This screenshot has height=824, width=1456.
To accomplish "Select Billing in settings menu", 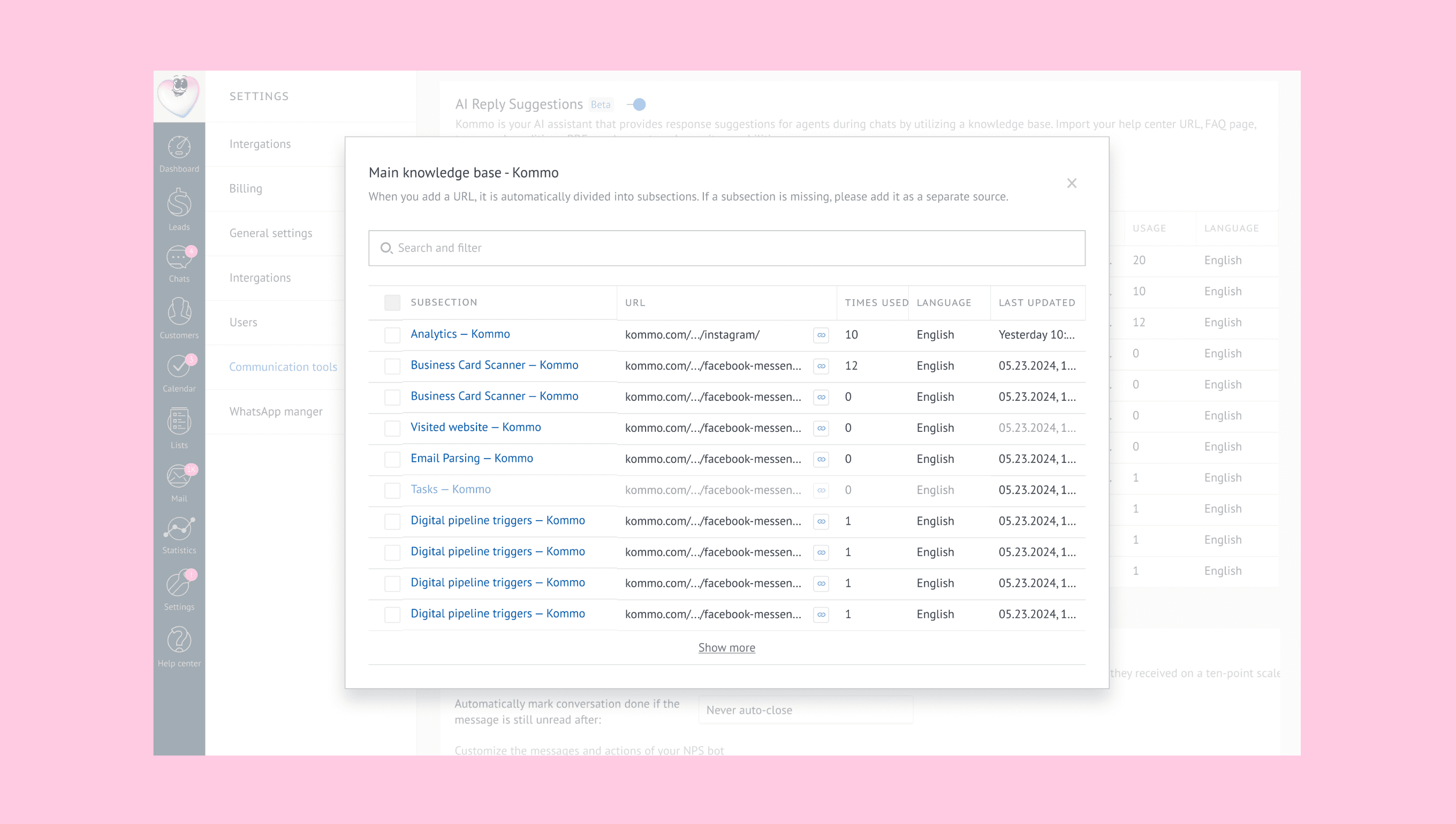I will click(x=246, y=188).
